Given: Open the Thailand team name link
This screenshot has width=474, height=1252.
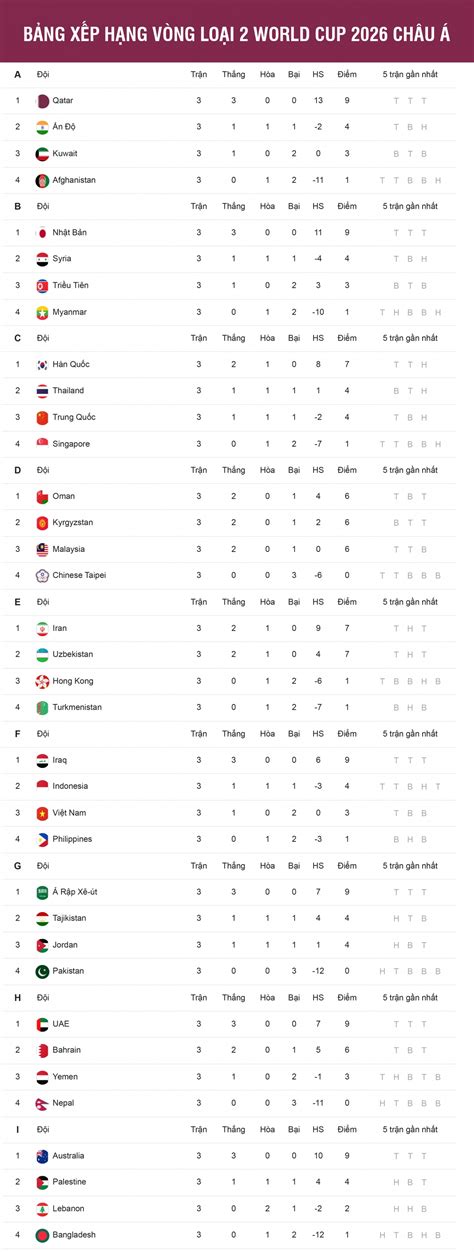Looking at the screenshot, I should 68,391.
